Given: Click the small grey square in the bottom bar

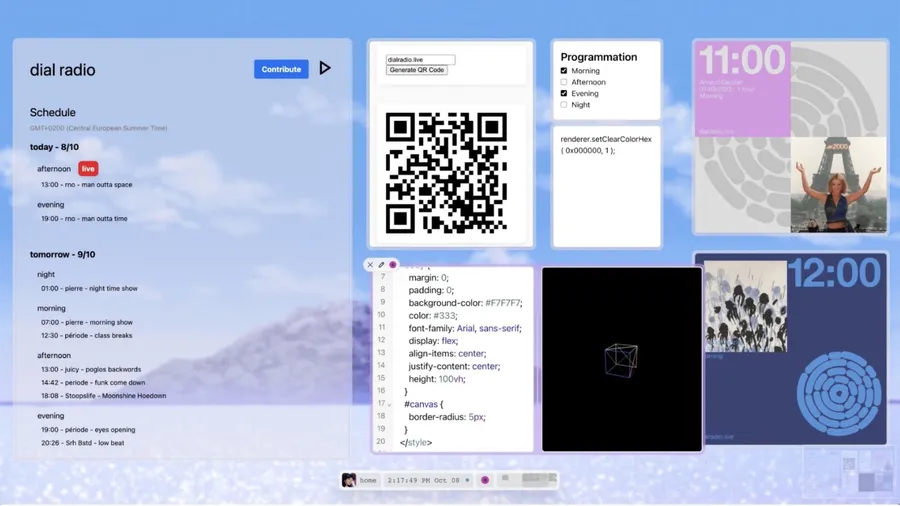Looking at the screenshot, I should [505, 477].
